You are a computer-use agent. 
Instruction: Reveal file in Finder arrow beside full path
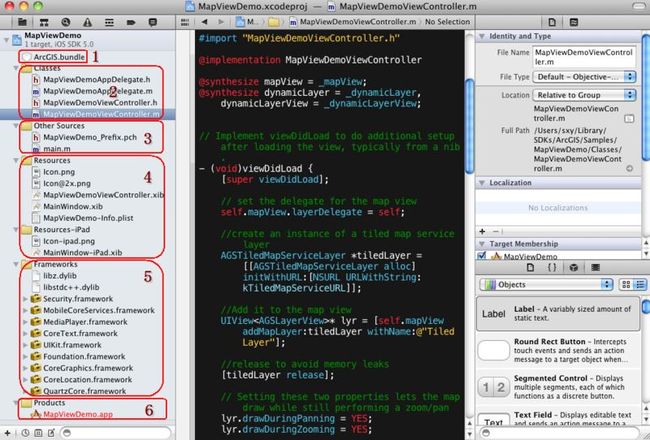point(629,168)
